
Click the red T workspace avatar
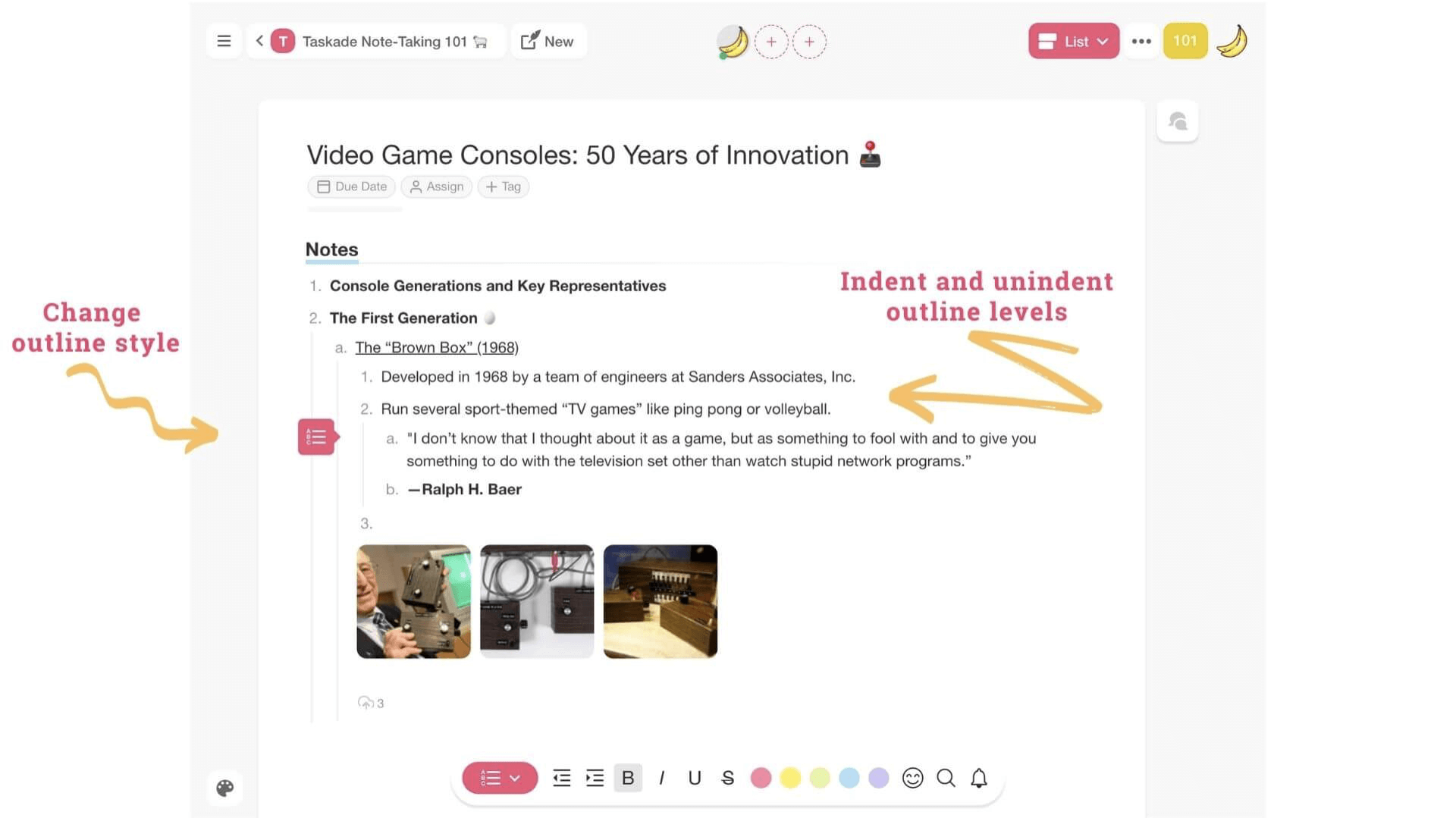(283, 41)
